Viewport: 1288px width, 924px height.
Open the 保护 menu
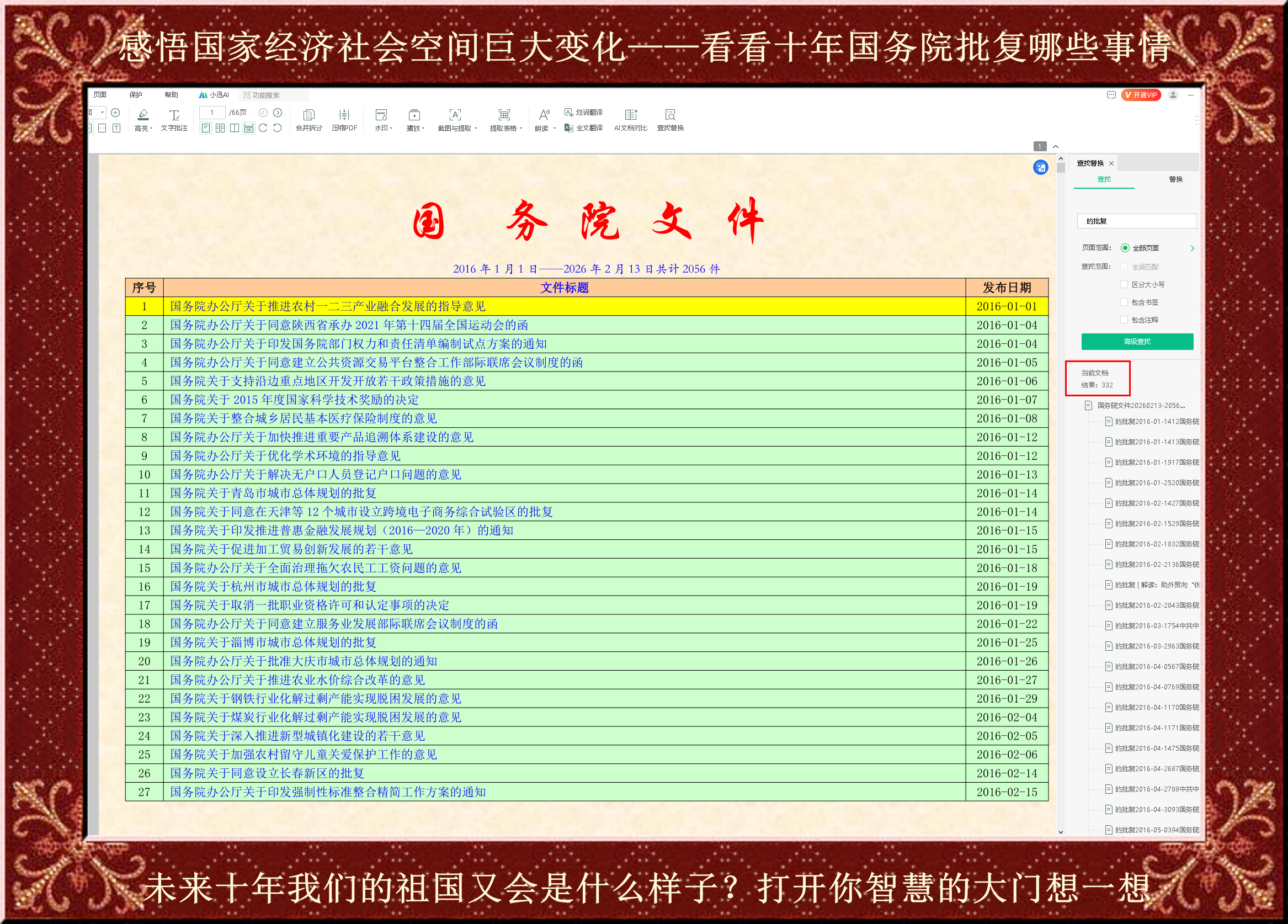[136, 95]
